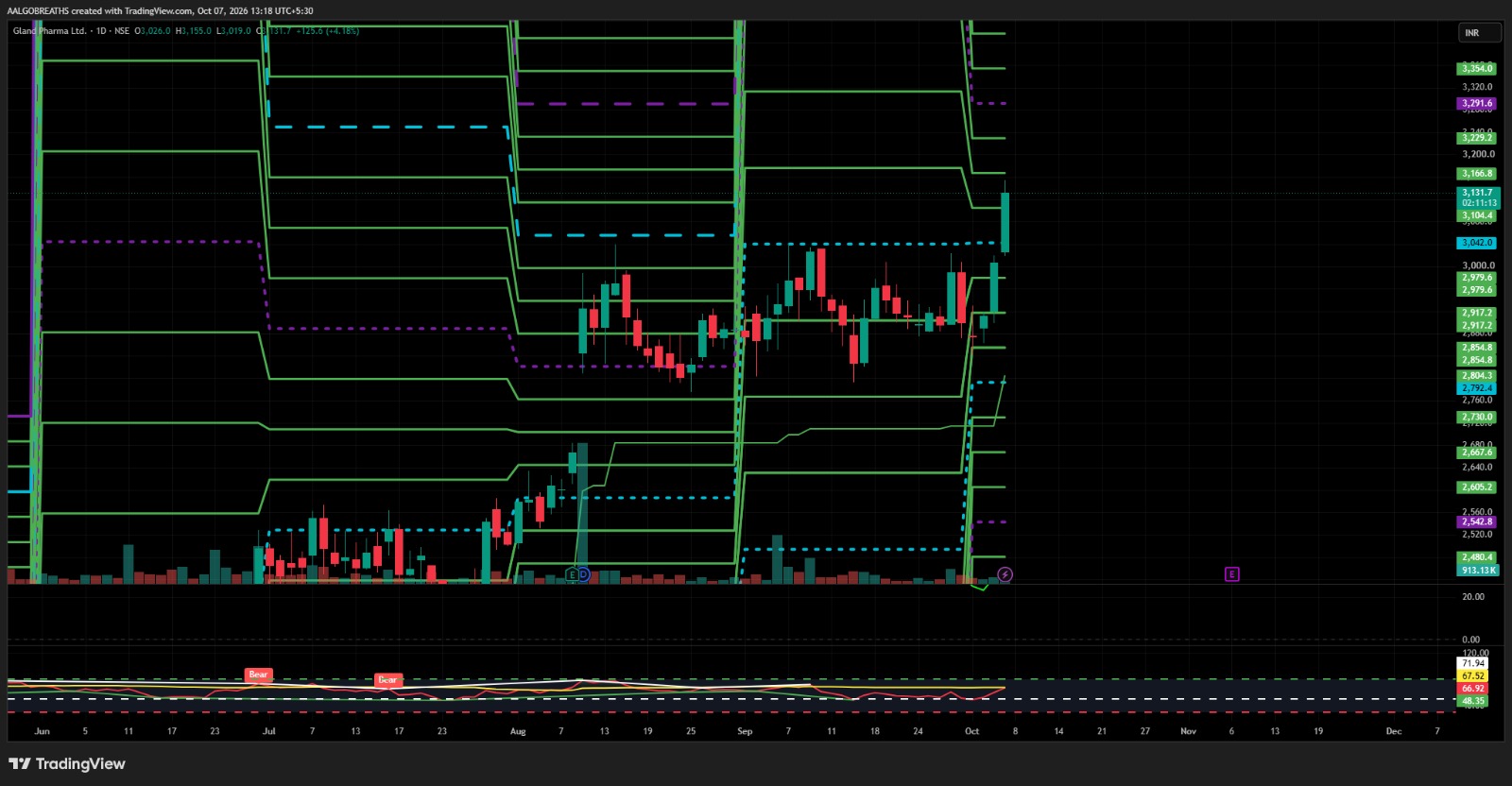Click the Jun label on the time axis

42,731
